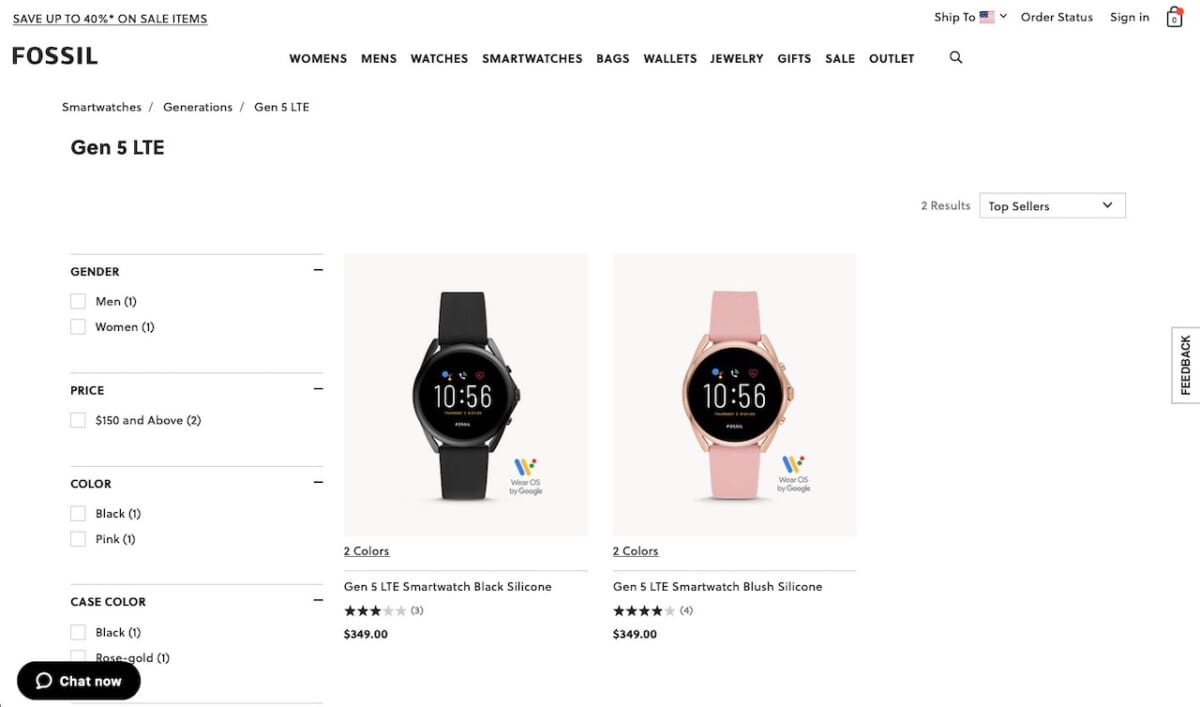This screenshot has height=707, width=1200.
Task: Click star rating of Black Silicone watch
Action: click(x=376, y=610)
